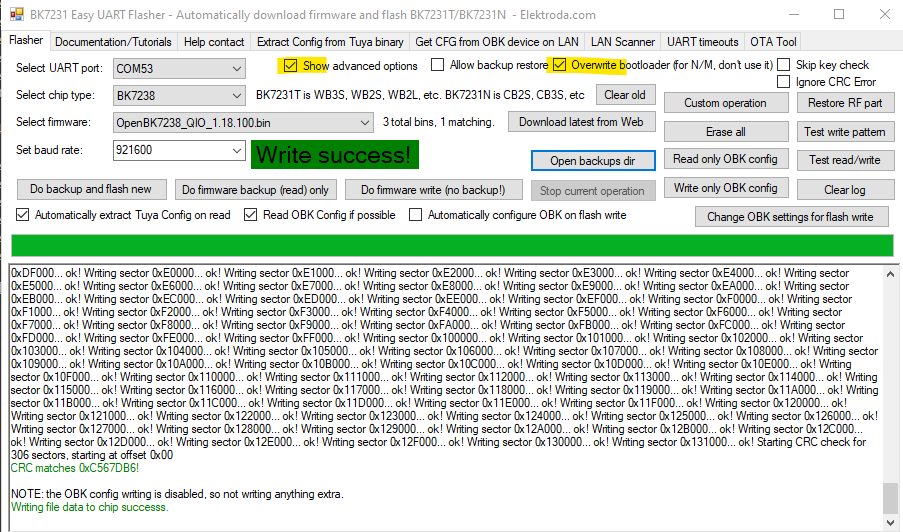Close the Flasher window

(885, 14)
